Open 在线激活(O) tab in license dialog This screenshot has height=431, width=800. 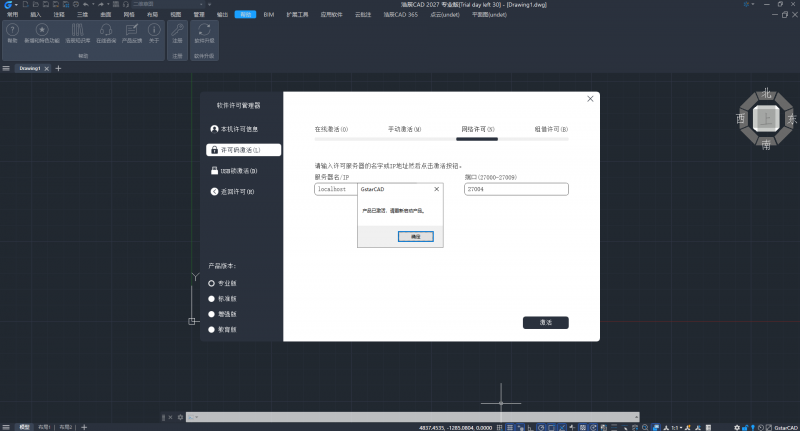pos(331,130)
